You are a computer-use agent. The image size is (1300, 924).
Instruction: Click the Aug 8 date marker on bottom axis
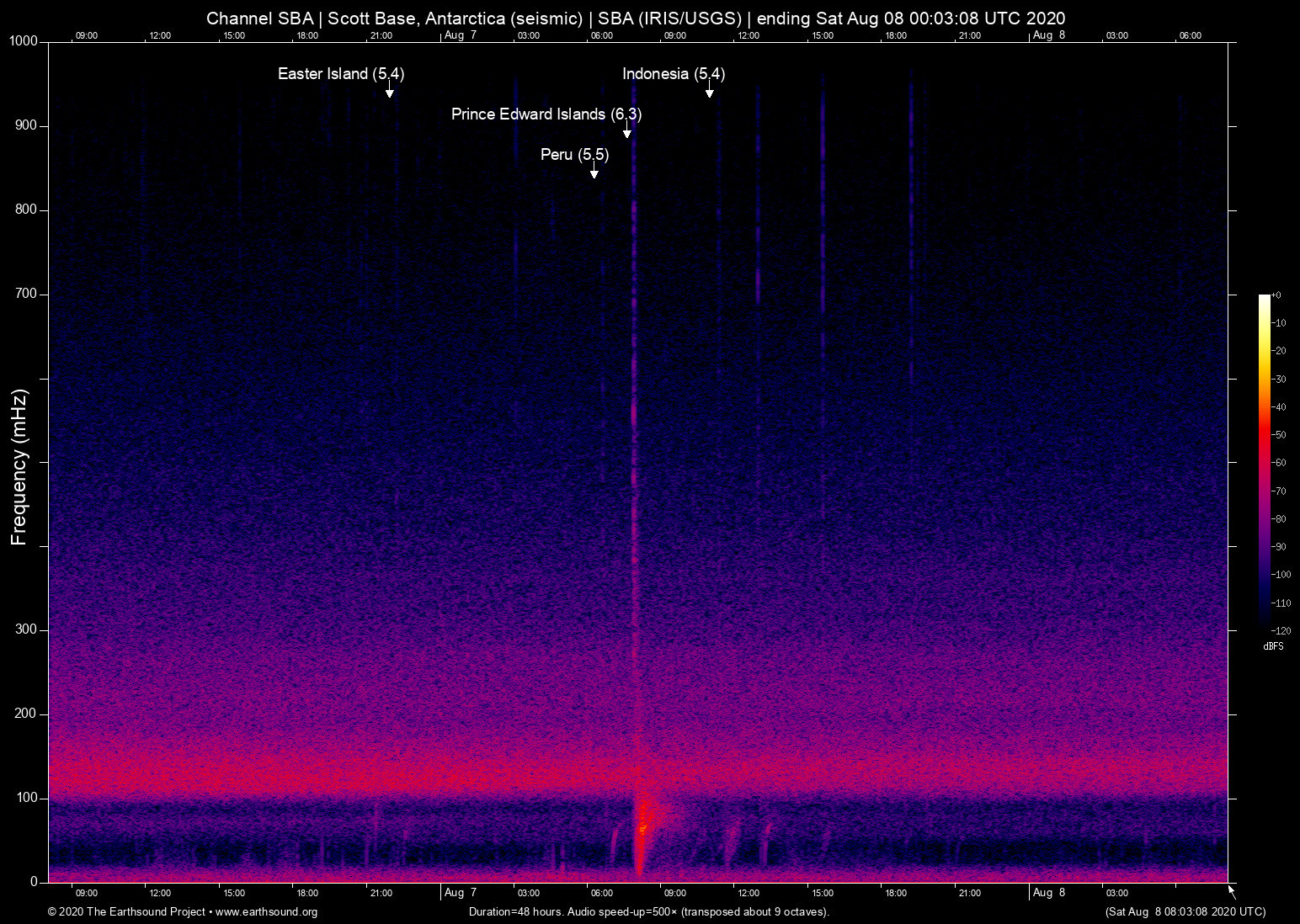(1048, 893)
